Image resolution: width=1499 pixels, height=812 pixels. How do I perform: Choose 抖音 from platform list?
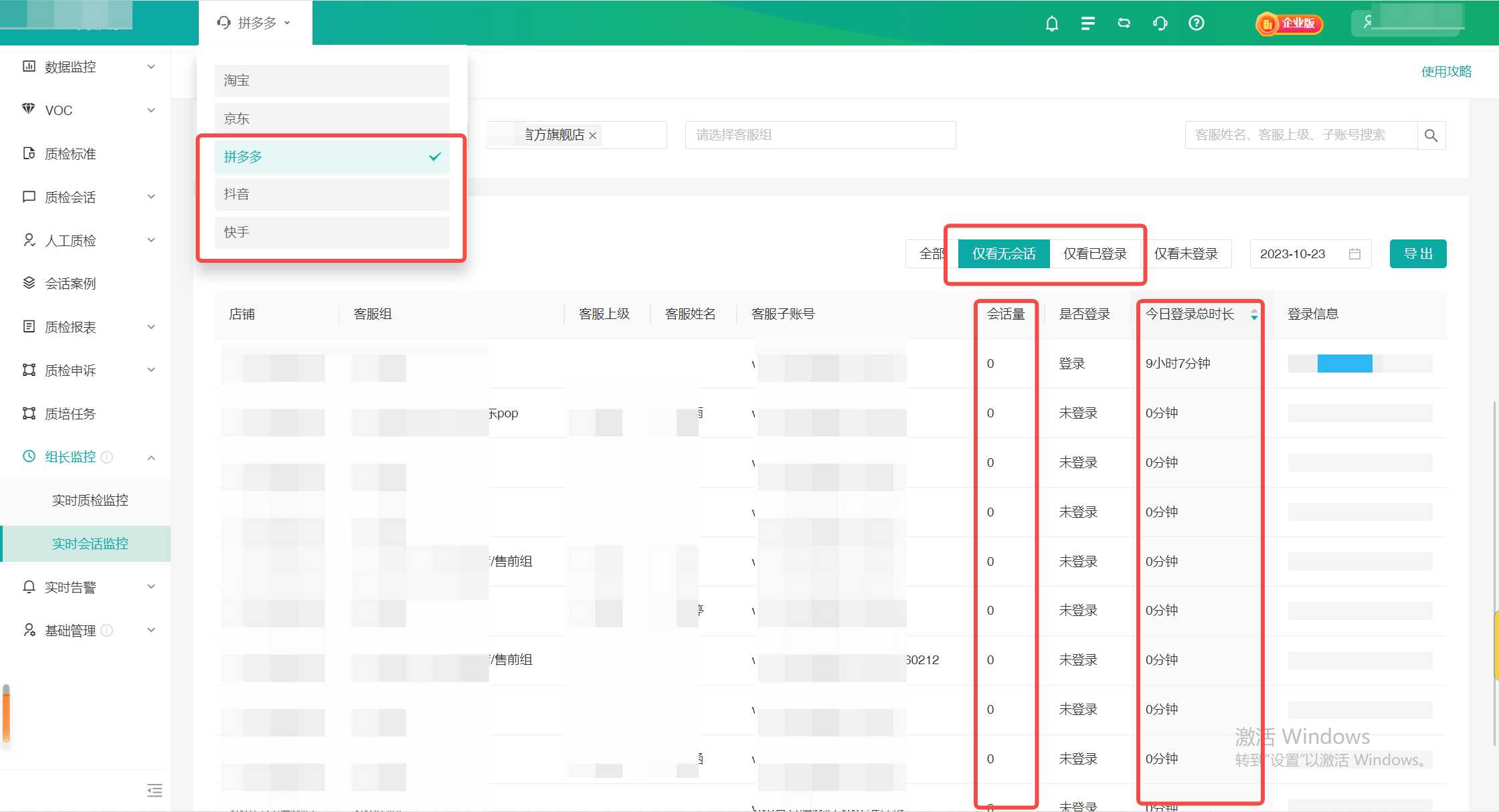click(332, 195)
